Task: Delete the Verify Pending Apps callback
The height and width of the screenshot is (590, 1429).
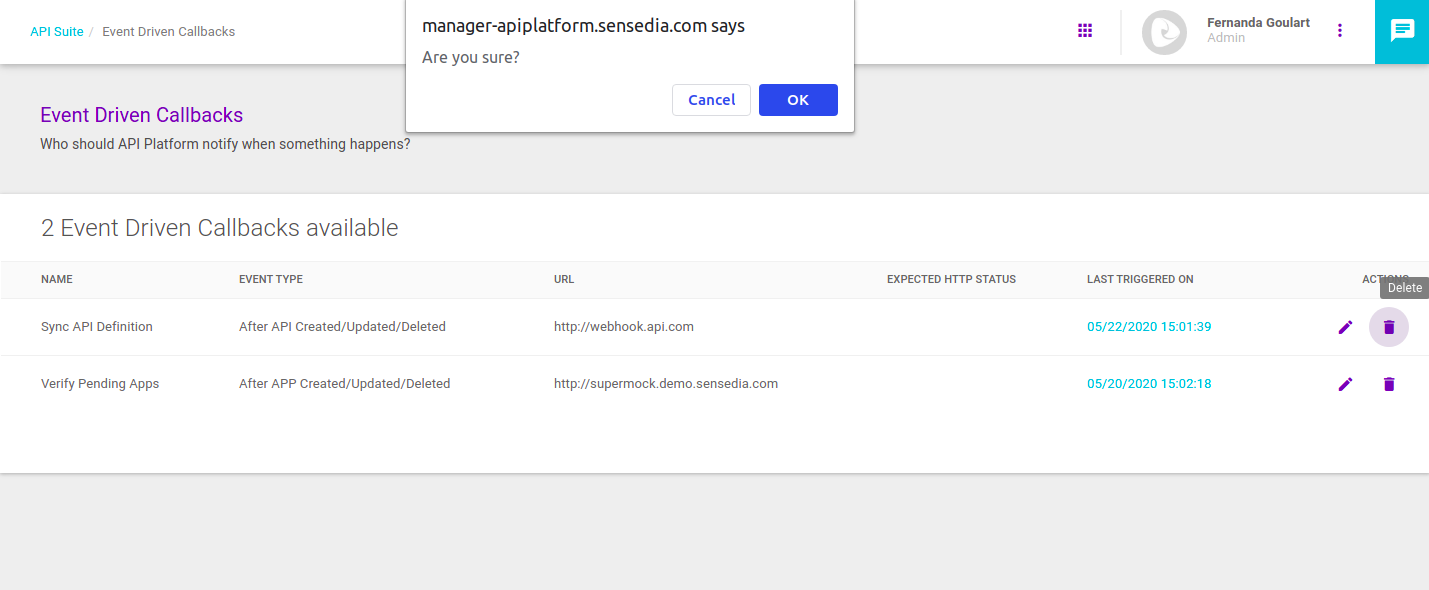Action: click(x=1389, y=384)
